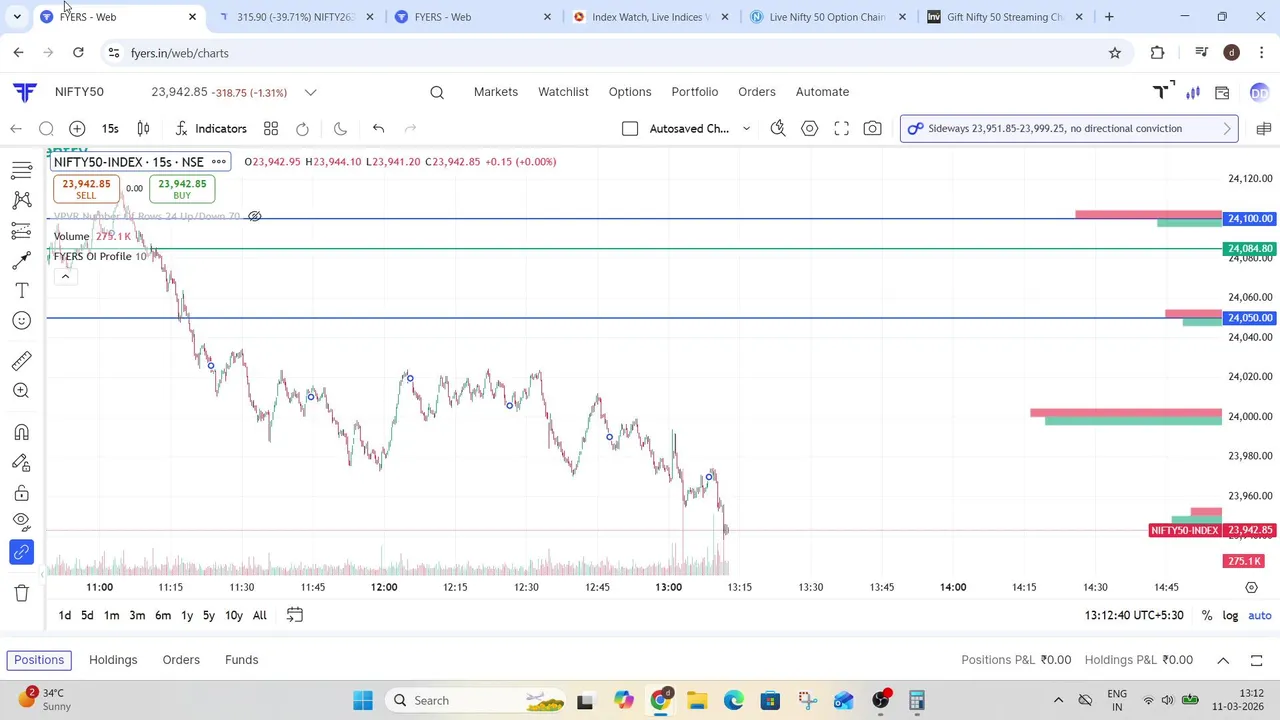Toggle percent scale mode
Viewport: 1280px width, 720px height.
point(1207,616)
